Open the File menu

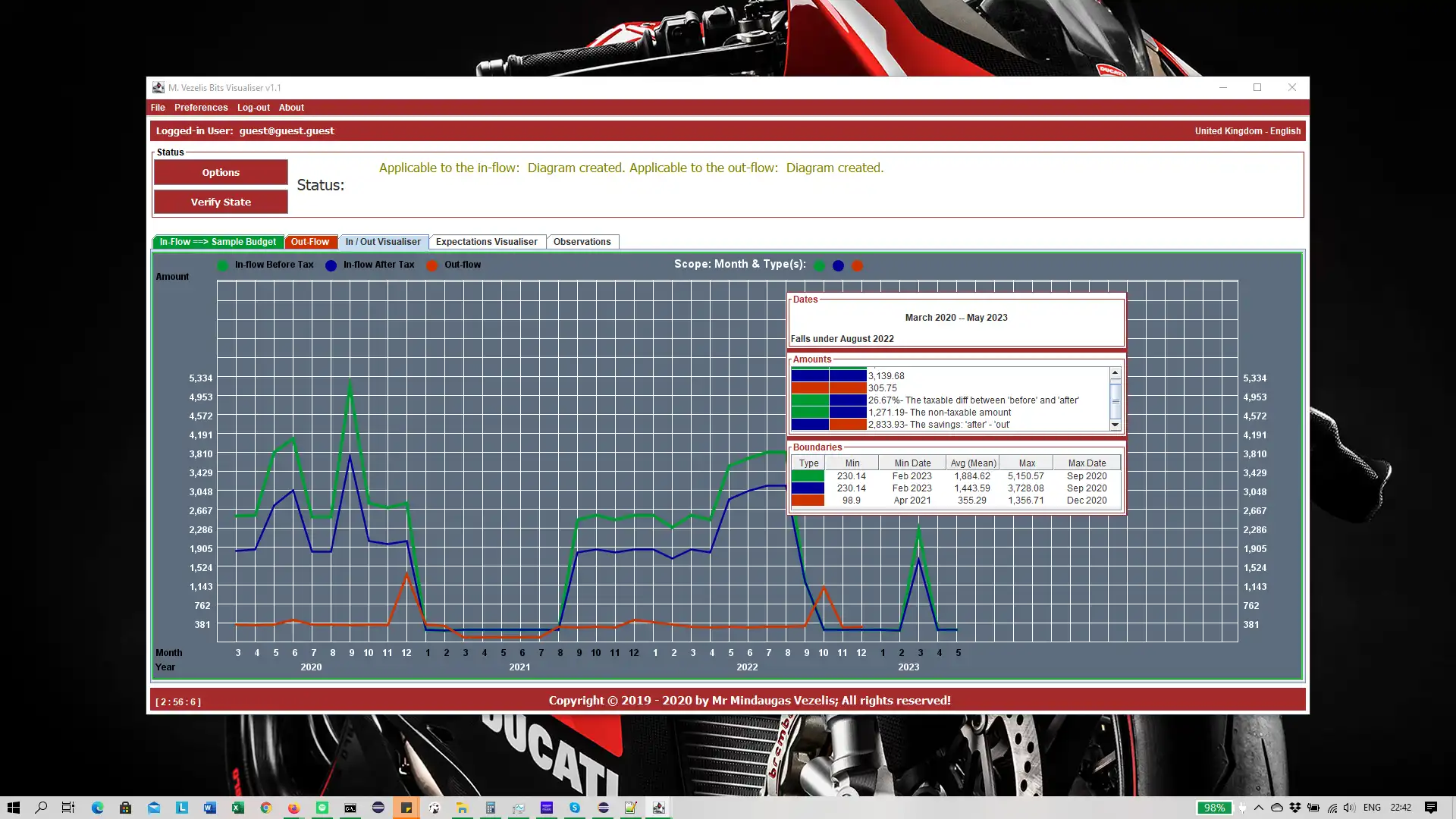pos(157,107)
